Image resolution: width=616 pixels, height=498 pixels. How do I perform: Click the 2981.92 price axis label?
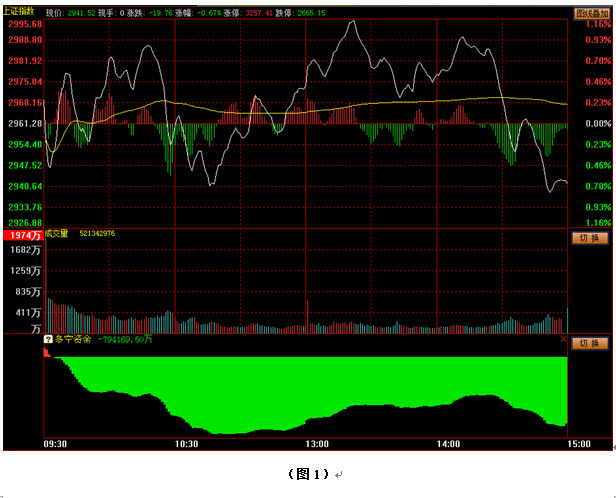point(25,60)
